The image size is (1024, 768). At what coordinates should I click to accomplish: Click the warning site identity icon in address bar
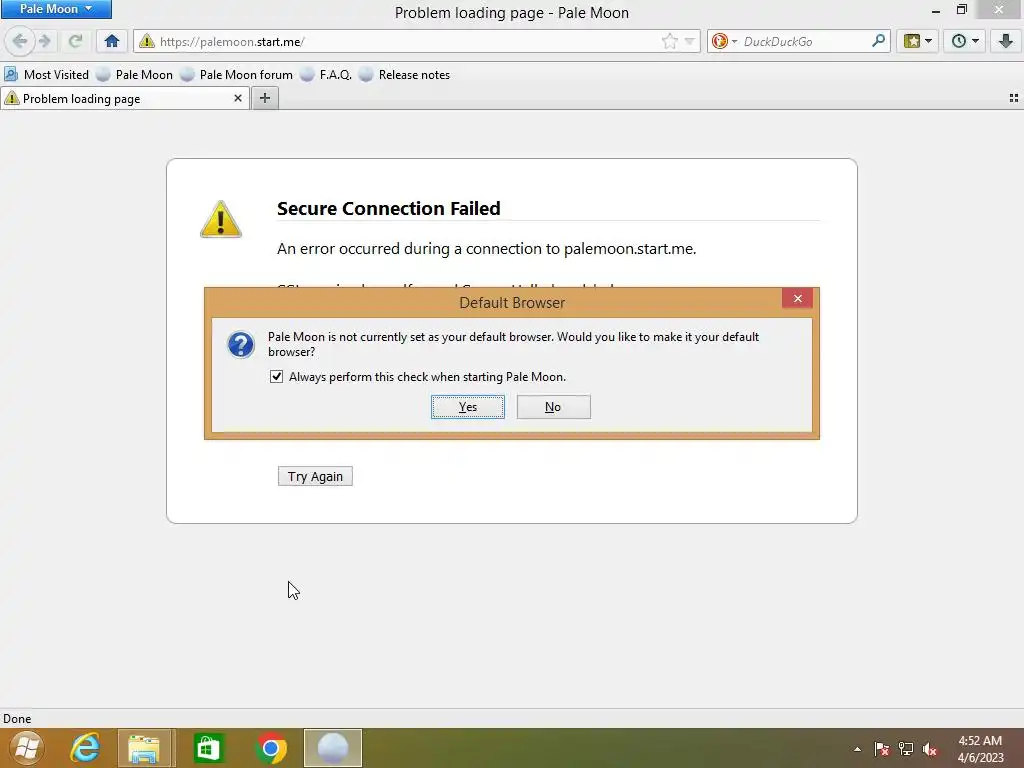[147, 41]
